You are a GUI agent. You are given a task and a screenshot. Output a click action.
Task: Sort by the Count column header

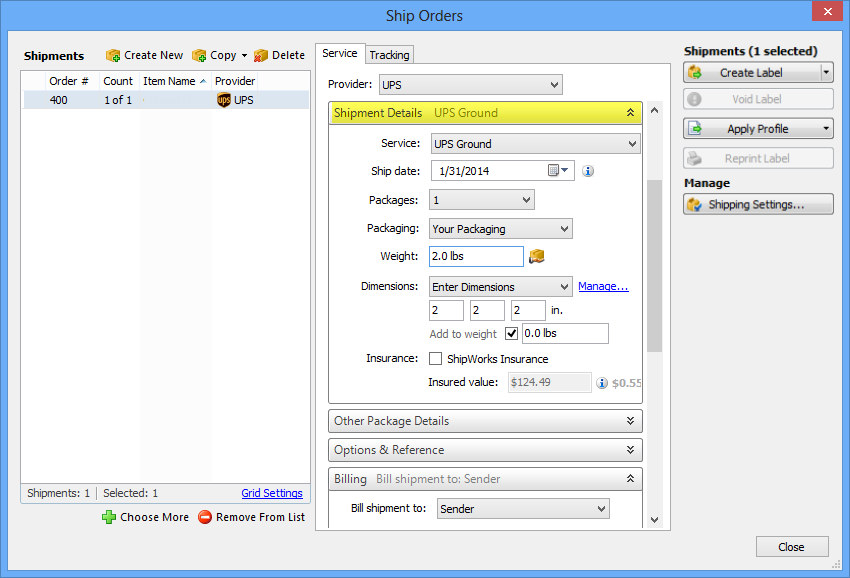click(x=119, y=81)
